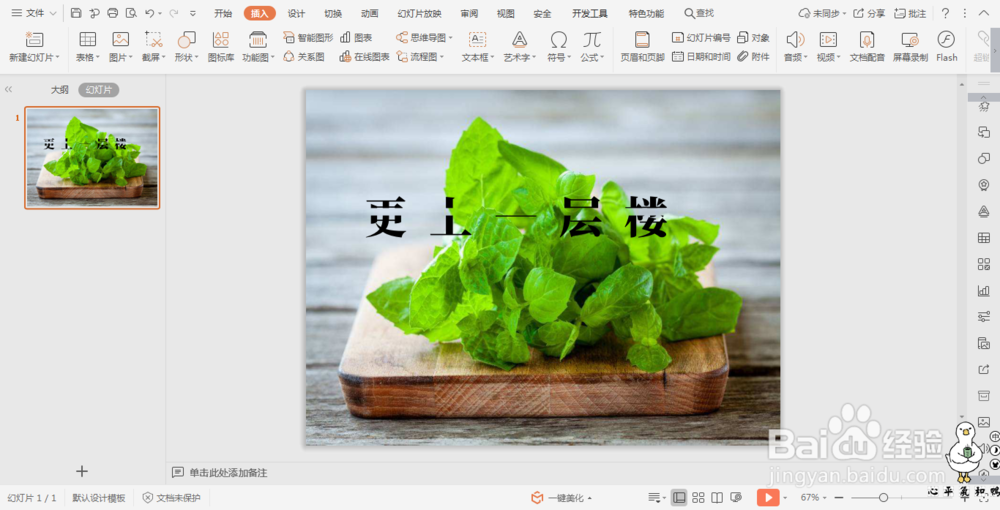This screenshot has height=510, width=1000.
Task: Open Print Preview from quick access toolbar
Action: [x=131, y=13]
